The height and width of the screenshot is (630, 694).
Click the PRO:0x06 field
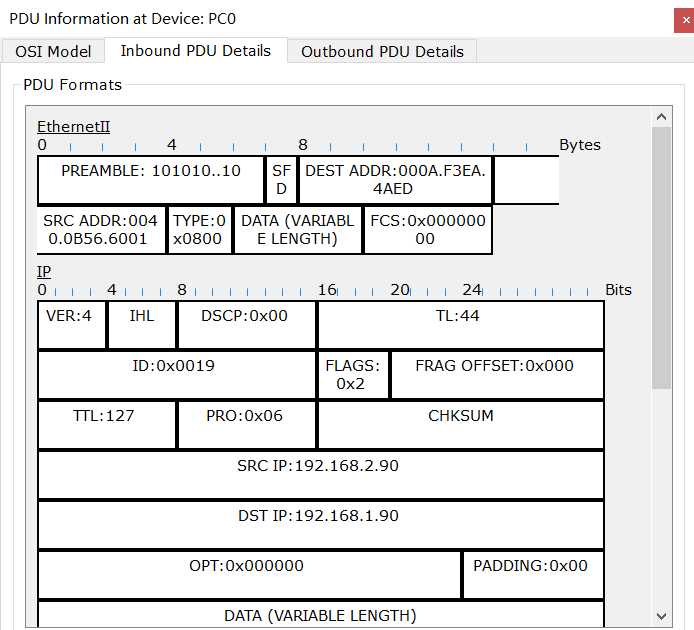(247, 425)
